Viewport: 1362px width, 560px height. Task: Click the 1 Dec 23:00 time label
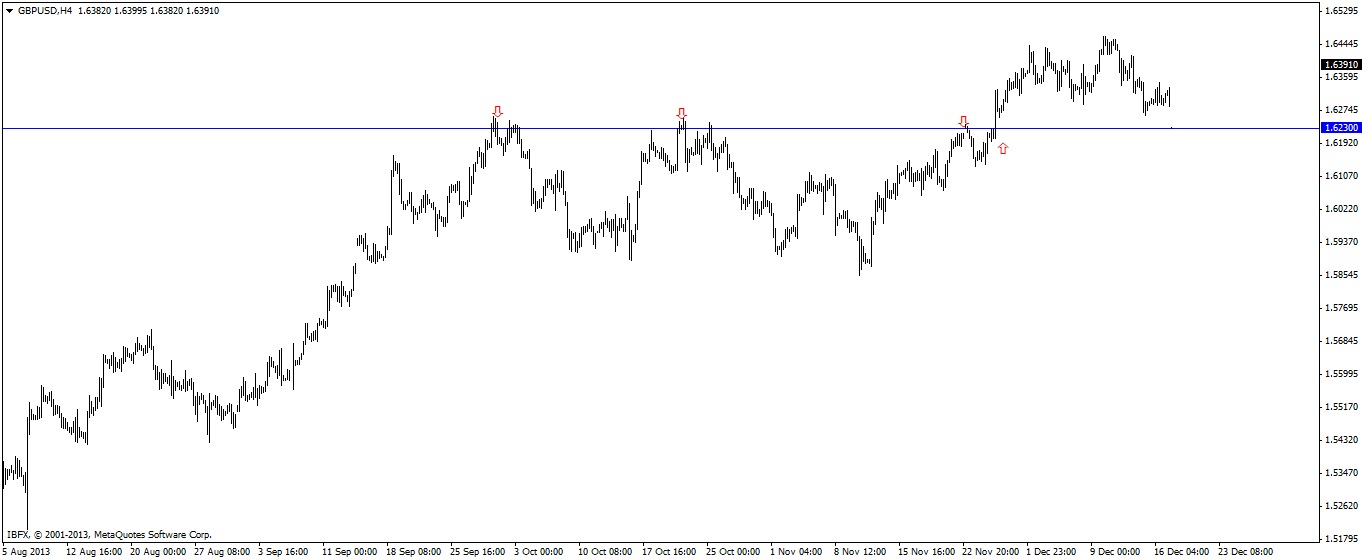[x=1051, y=552]
